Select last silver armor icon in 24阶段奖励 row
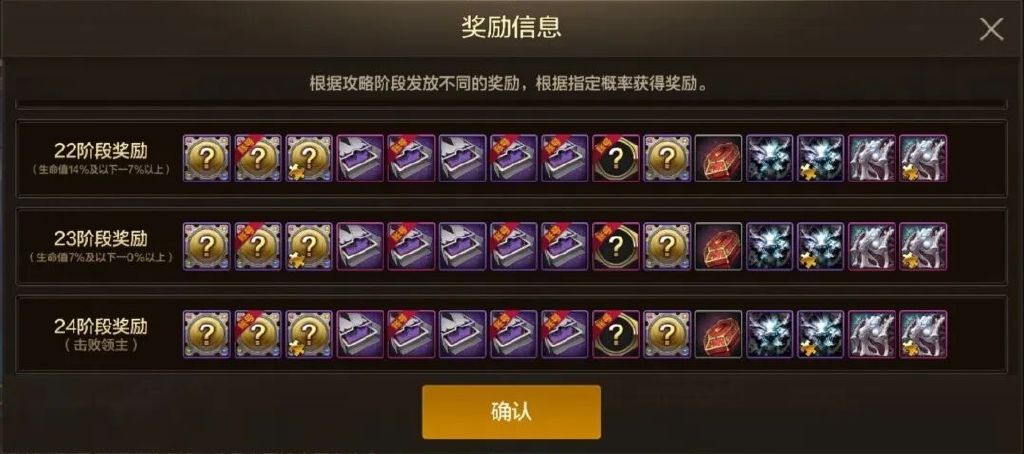 [923, 334]
